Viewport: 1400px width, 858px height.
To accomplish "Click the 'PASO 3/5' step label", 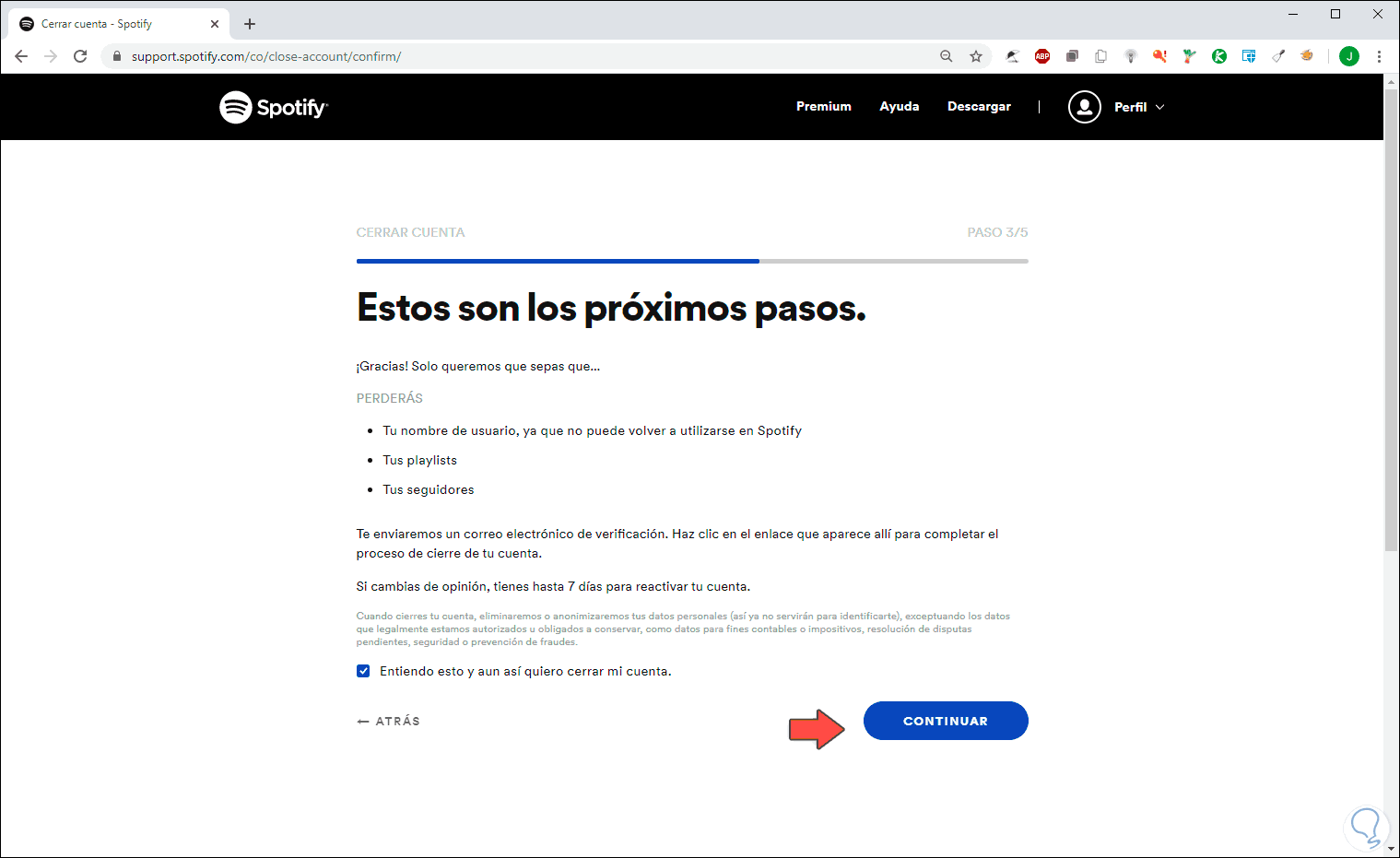I will pyautogui.click(x=997, y=232).
